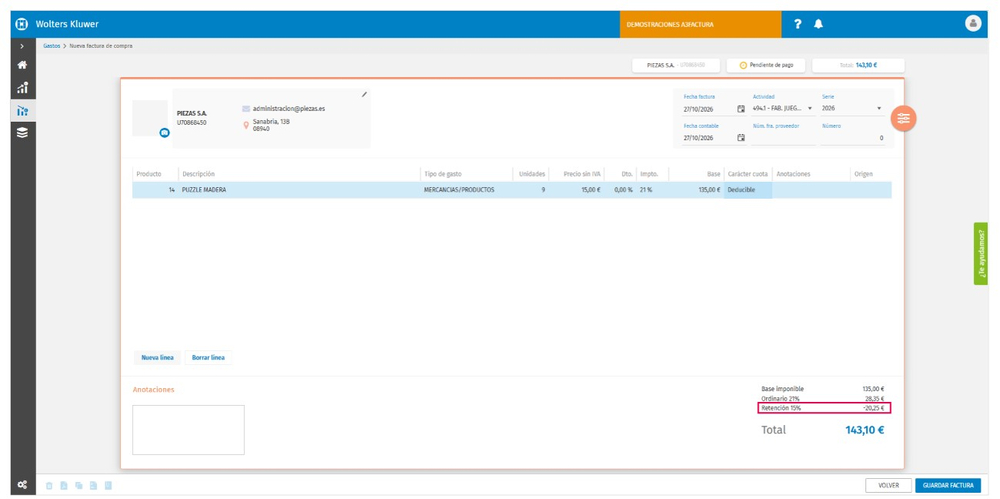
Task: Click the Carácter cuota column header
Action: point(747,174)
